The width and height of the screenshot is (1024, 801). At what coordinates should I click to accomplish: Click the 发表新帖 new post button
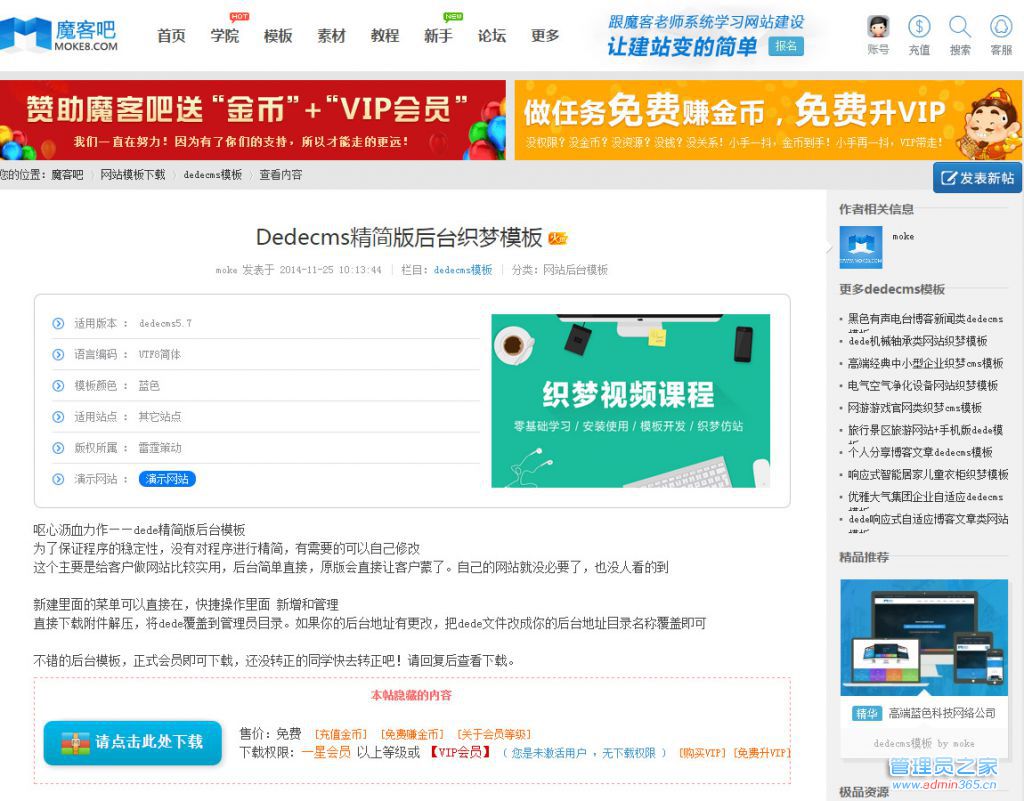tap(977, 178)
